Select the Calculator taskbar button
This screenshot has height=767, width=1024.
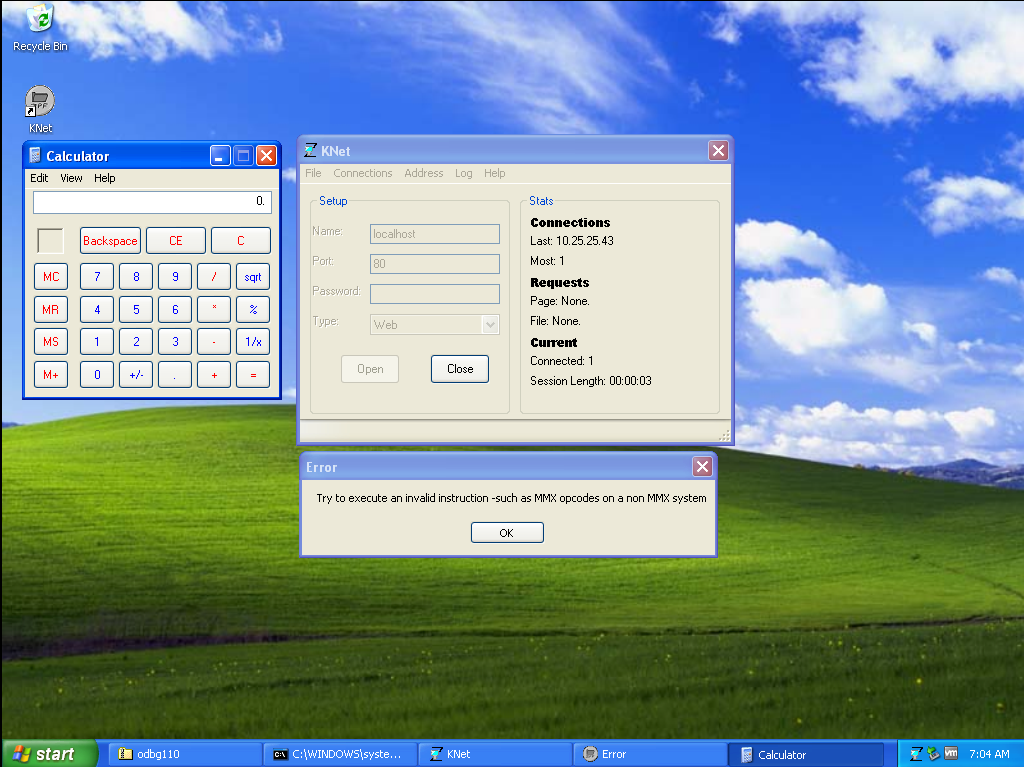pos(806,754)
